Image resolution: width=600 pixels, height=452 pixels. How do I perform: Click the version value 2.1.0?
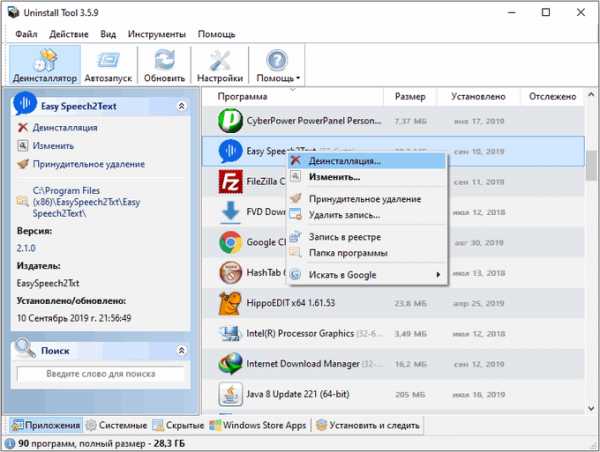click(x=26, y=248)
